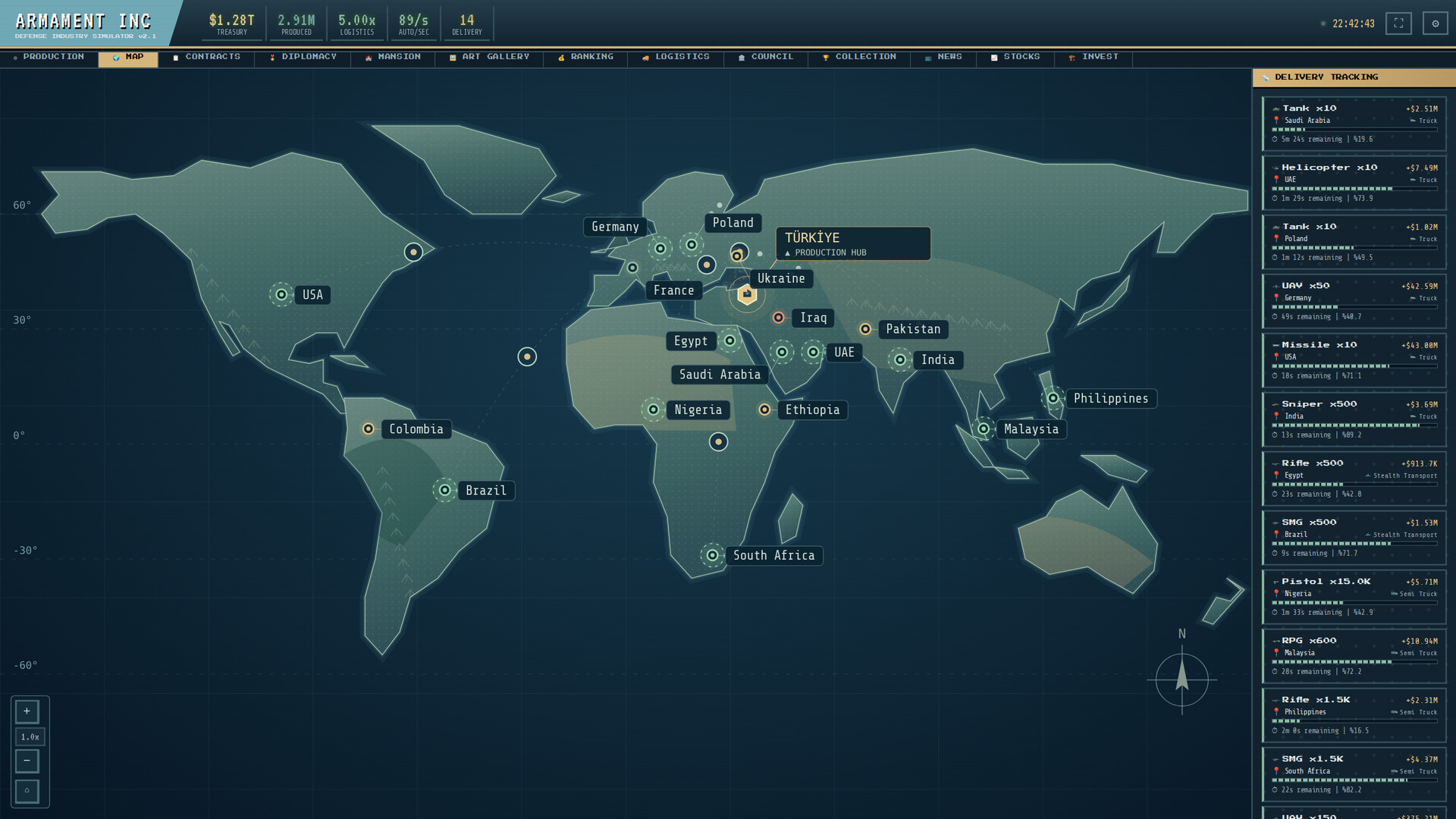Reset map view with home icon

(x=27, y=791)
